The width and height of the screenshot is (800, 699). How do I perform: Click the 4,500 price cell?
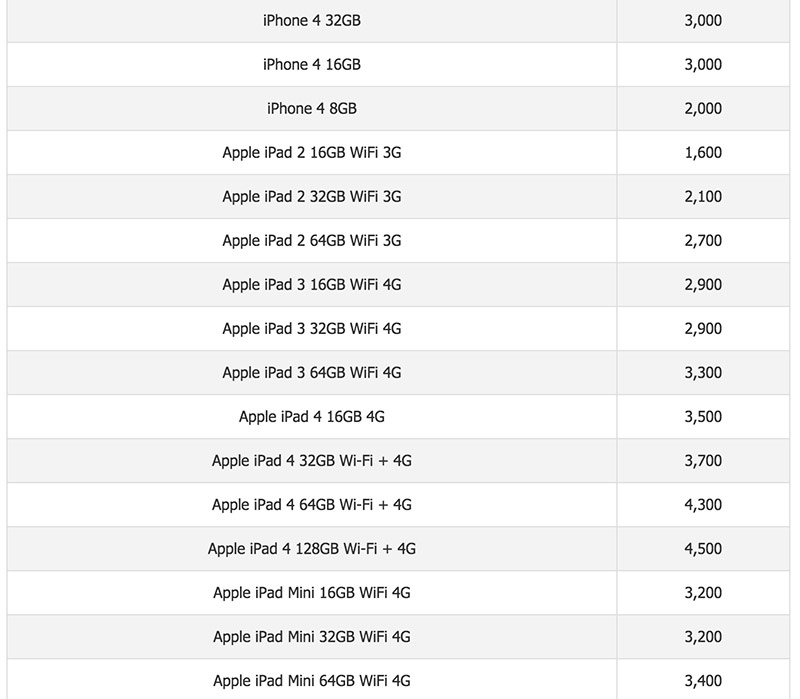pos(703,549)
